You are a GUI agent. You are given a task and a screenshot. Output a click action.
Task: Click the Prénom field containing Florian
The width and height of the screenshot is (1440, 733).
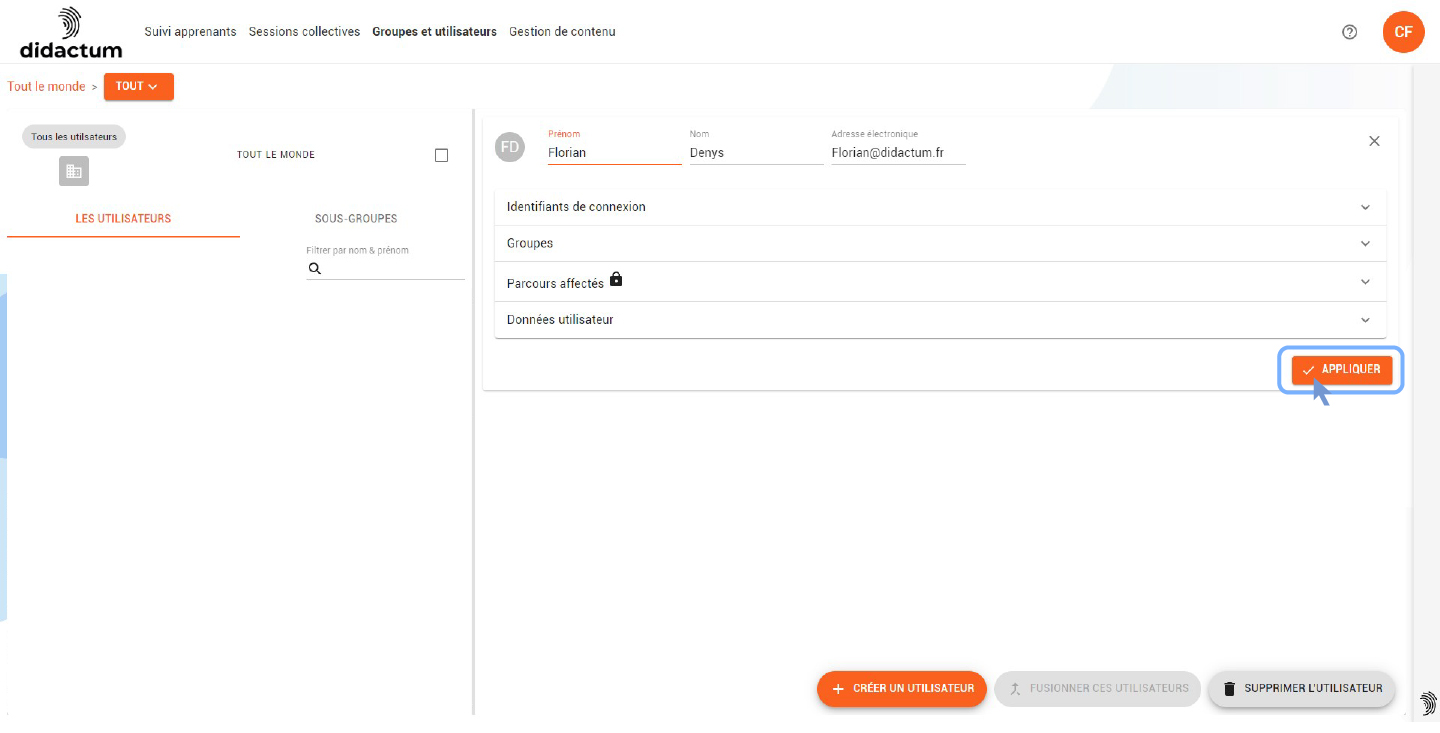(614, 153)
